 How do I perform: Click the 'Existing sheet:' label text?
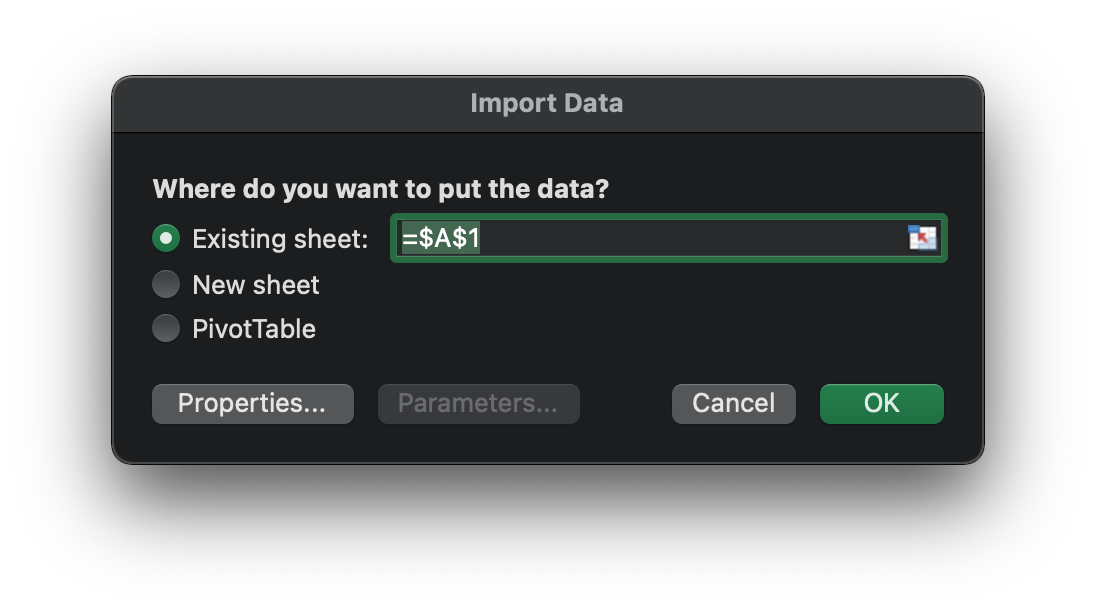(x=280, y=239)
